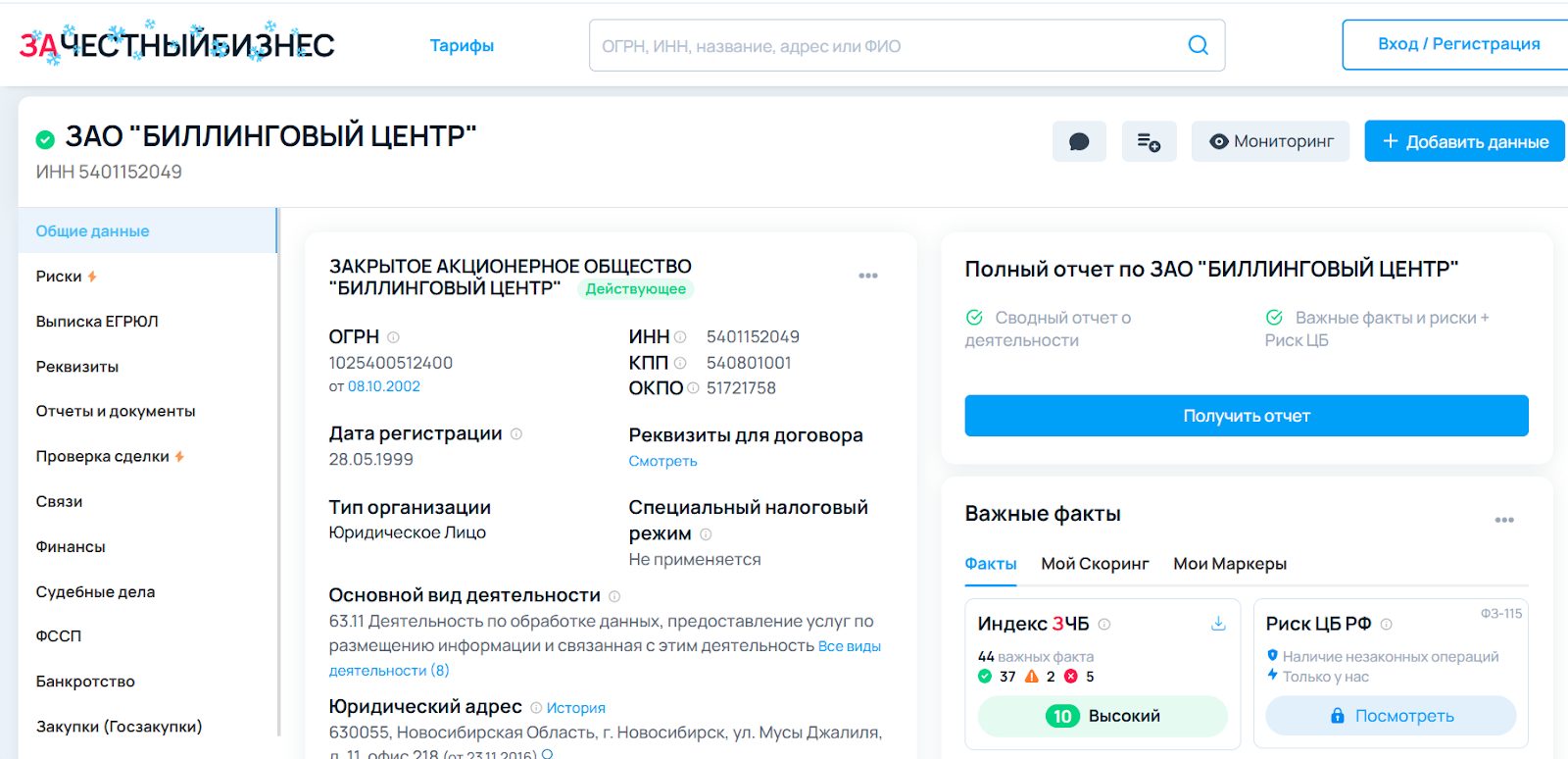1568x759 pixels.
Task: Click the info icon next to ОКПО
Action: (693, 388)
